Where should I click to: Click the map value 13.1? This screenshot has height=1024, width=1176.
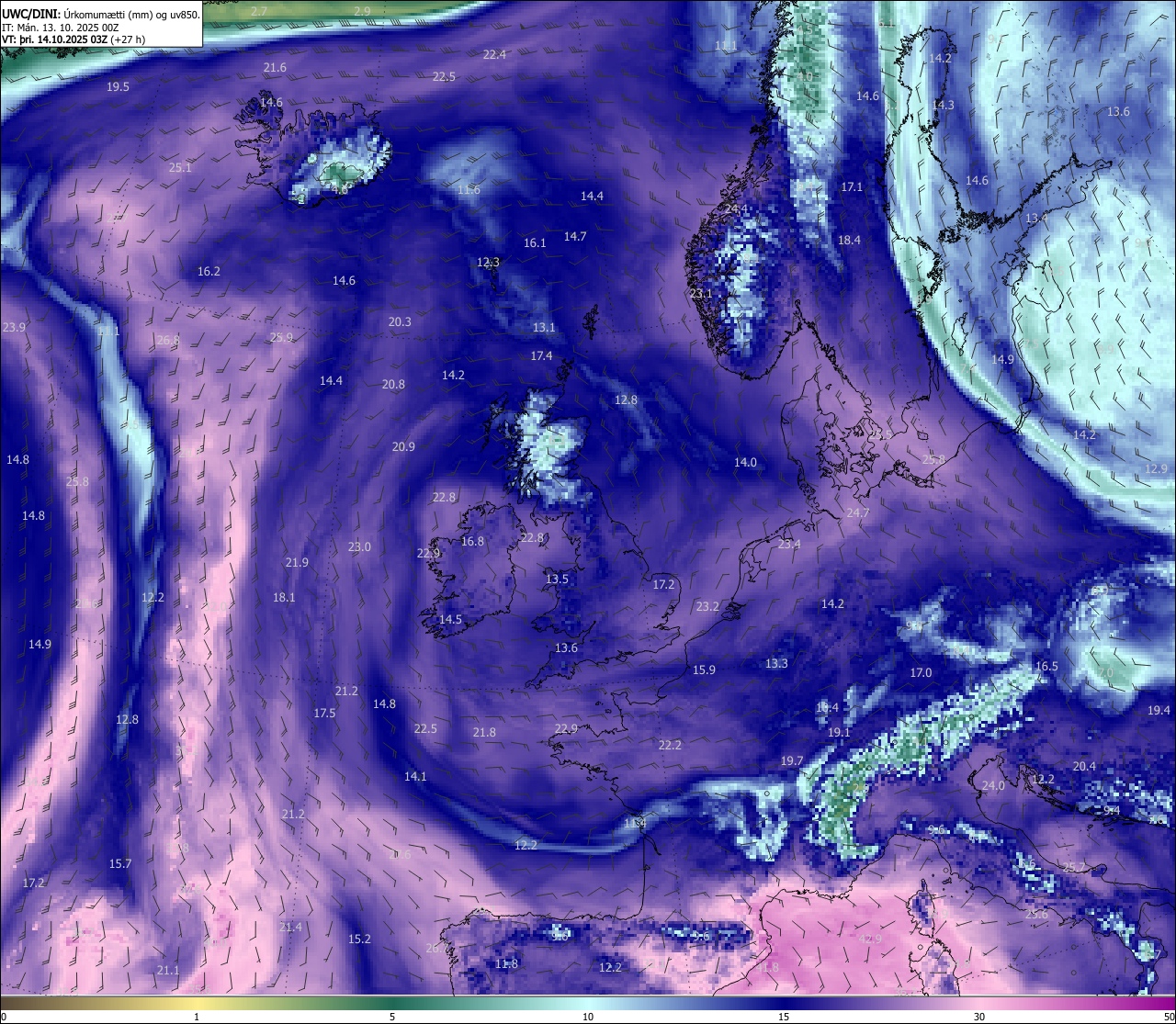point(544,328)
